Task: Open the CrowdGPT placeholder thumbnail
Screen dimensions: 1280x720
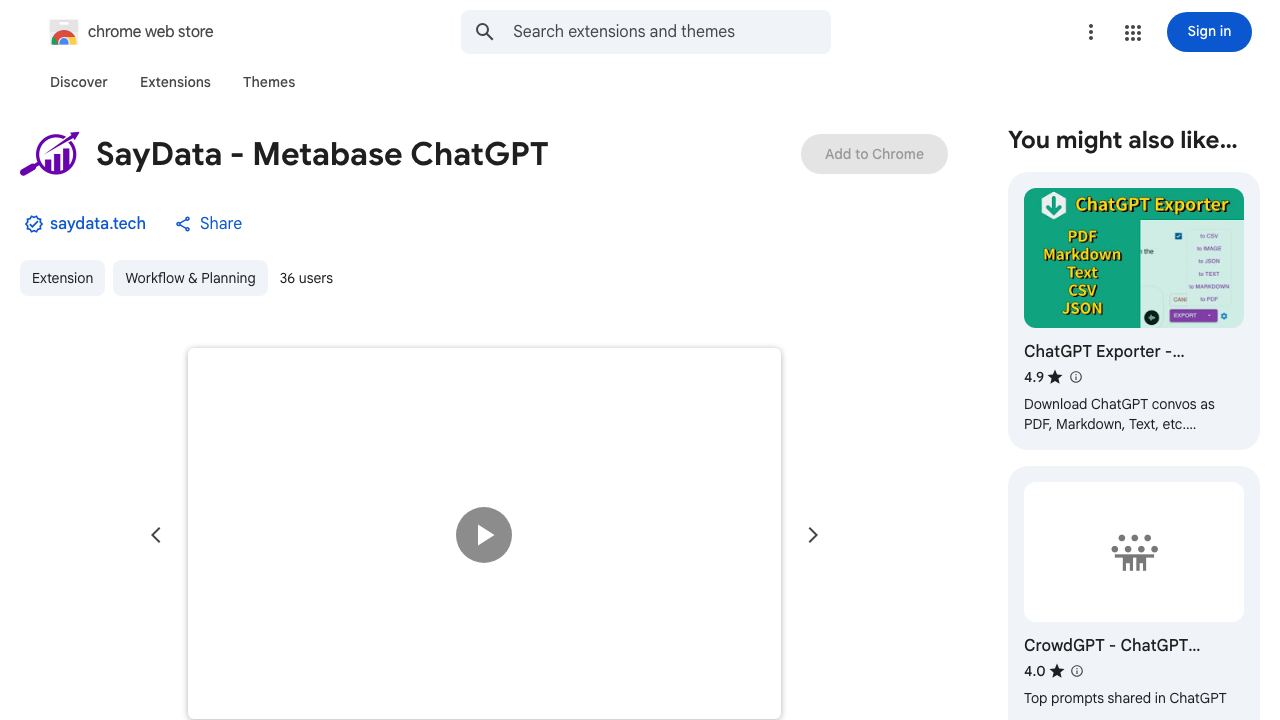Action: [x=1134, y=552]
